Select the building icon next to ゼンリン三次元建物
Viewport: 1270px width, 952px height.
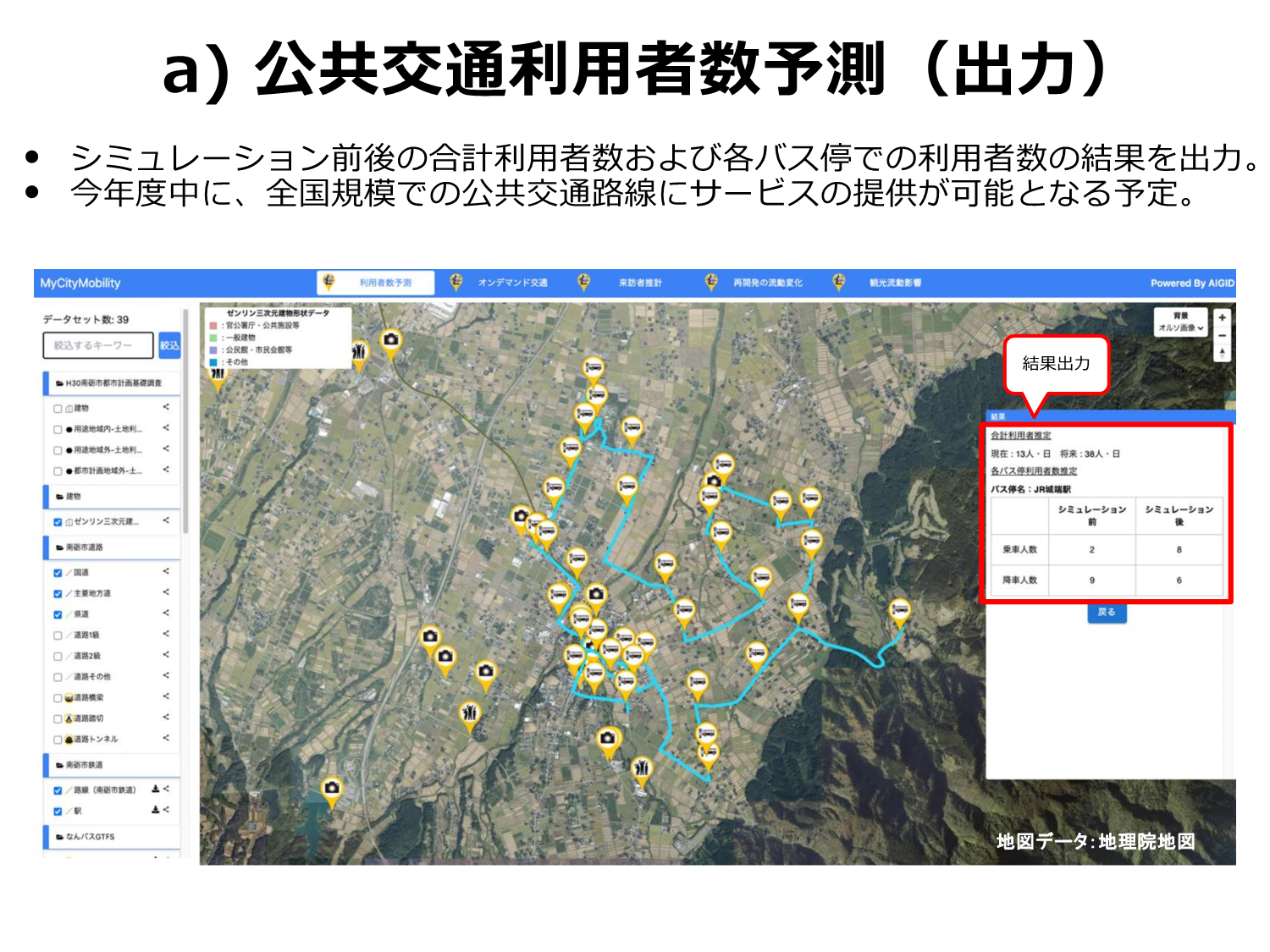click(x=69, y=521)
